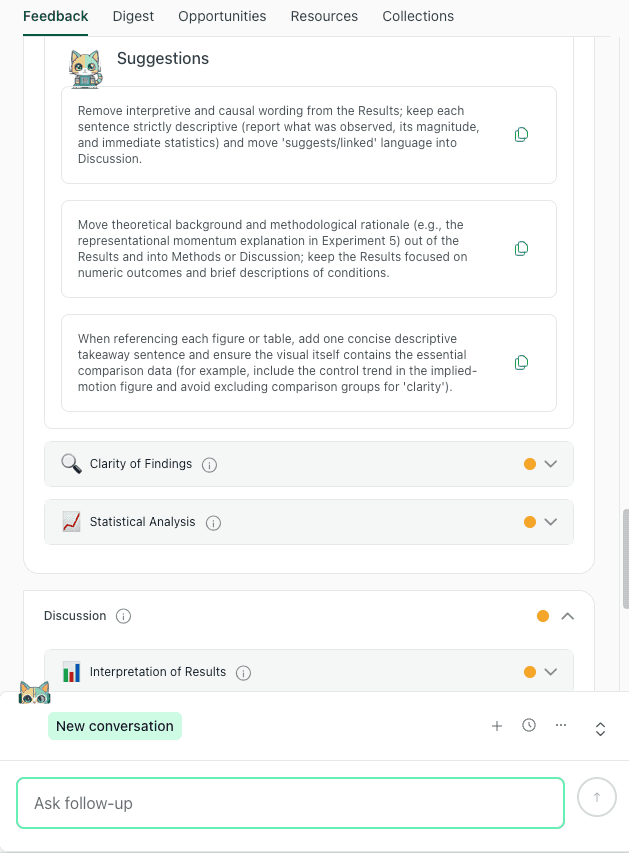Switch to the Digest tab

point(134,16)
